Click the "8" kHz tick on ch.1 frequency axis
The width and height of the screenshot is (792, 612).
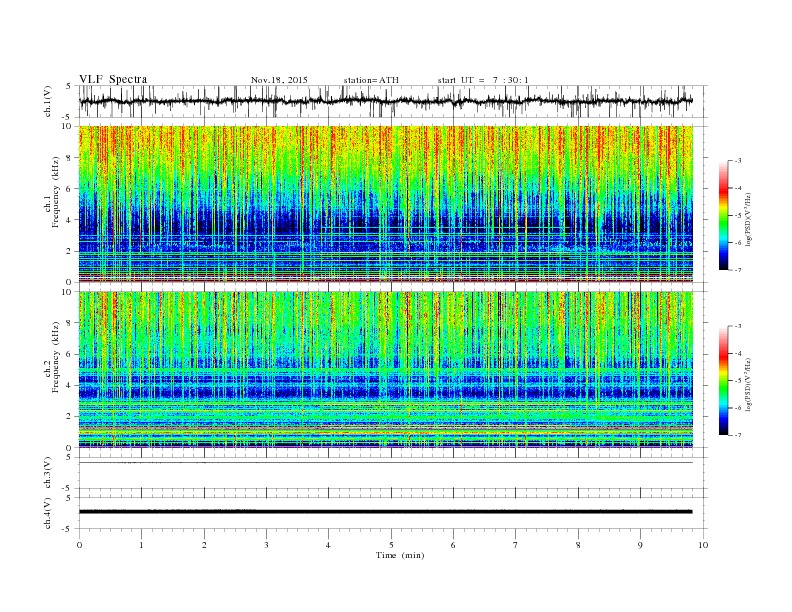tap(69, 158)
